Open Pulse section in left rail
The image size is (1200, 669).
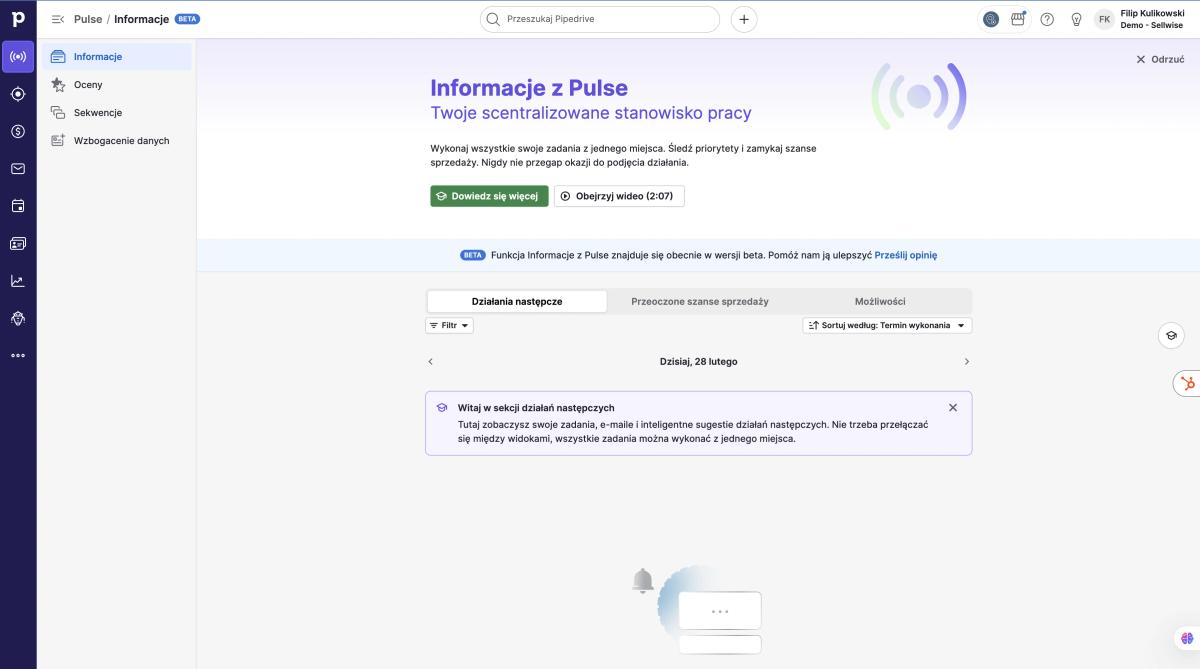(x=18, y=57)
